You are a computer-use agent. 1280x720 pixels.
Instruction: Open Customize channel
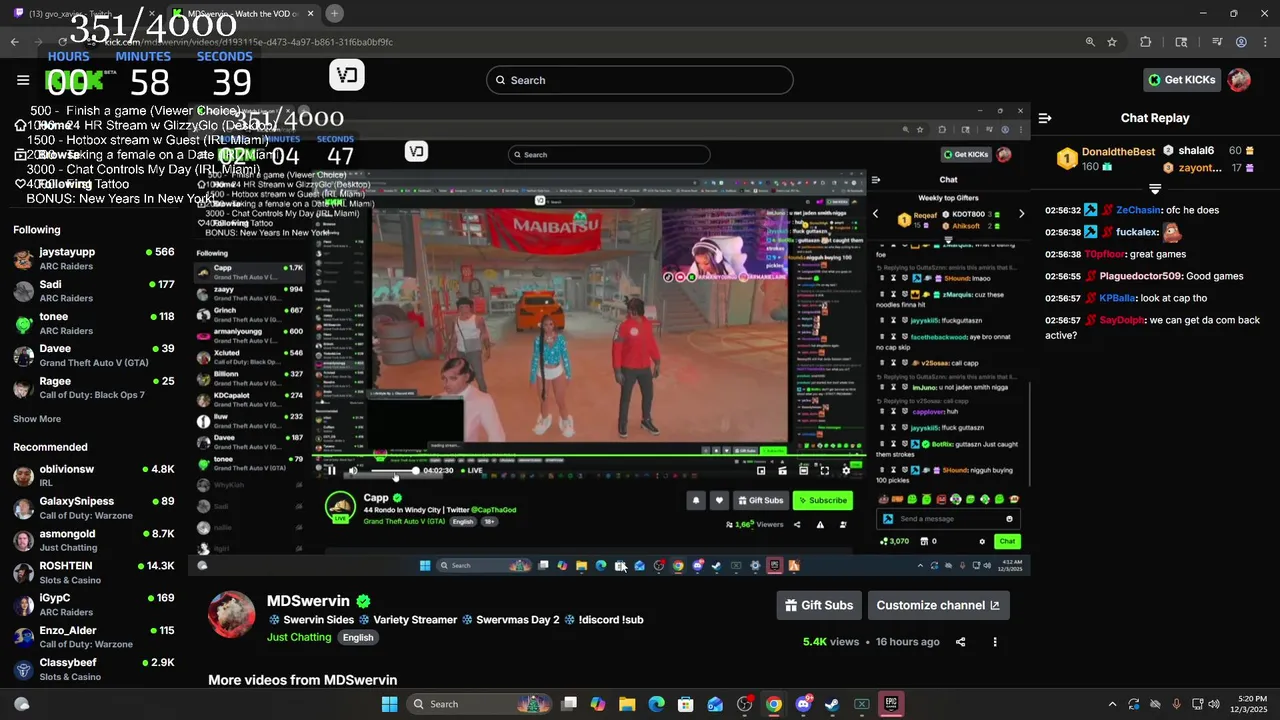click(x=937, y=605)
